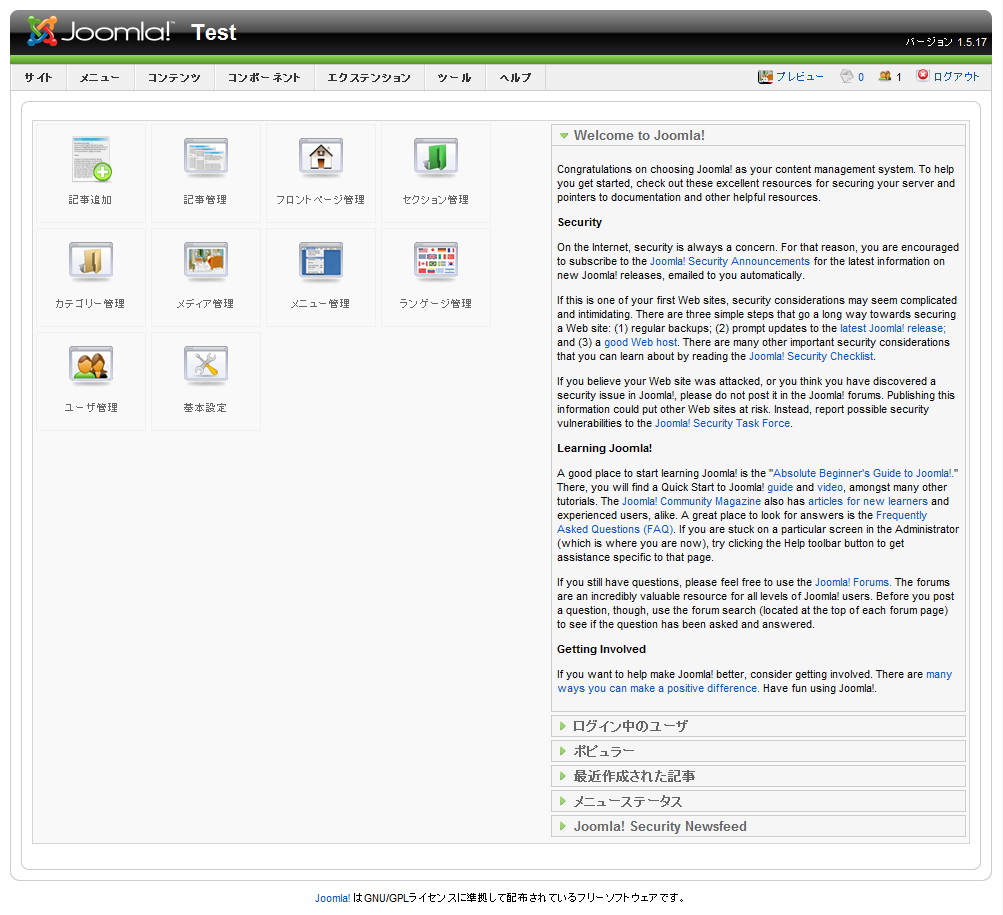The height and width of the screenshot is (915, 1003).
Task: Open the コンポーネント menu
Action: point(264,77)
